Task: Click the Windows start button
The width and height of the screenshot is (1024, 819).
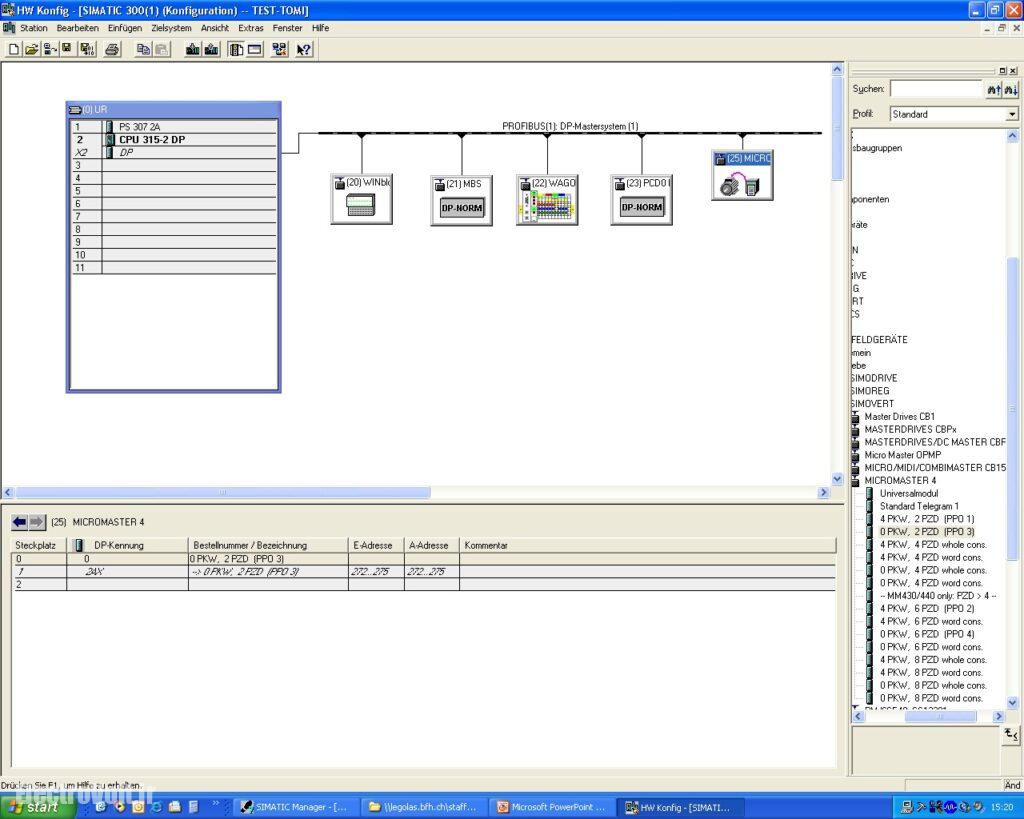Action: (x=37, y=806)
